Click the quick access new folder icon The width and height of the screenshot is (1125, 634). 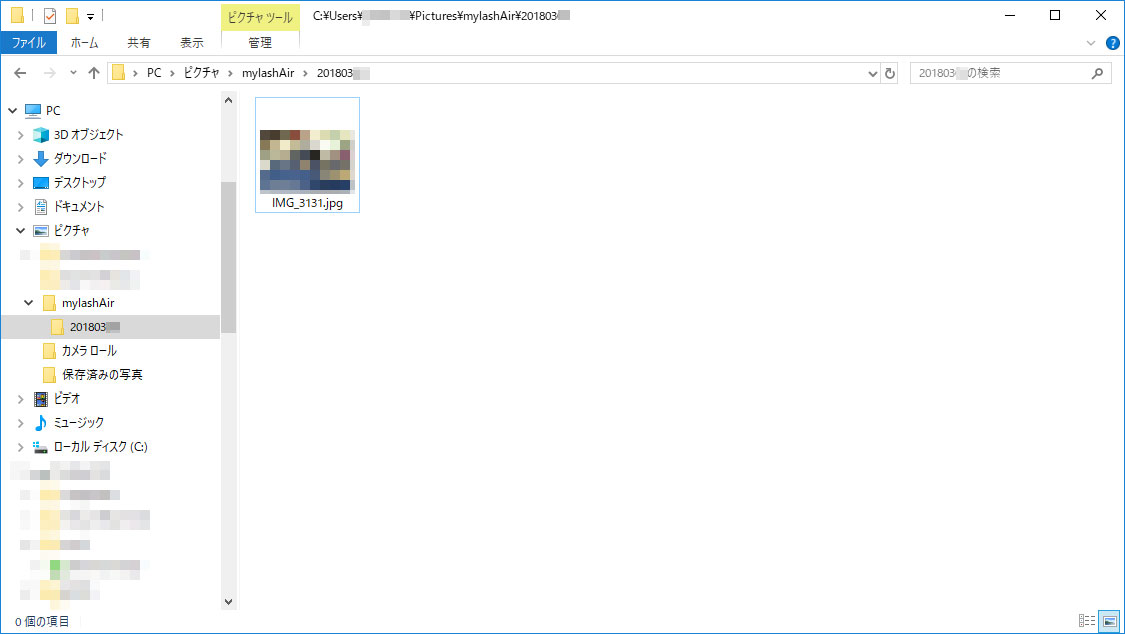click(72, 16)
